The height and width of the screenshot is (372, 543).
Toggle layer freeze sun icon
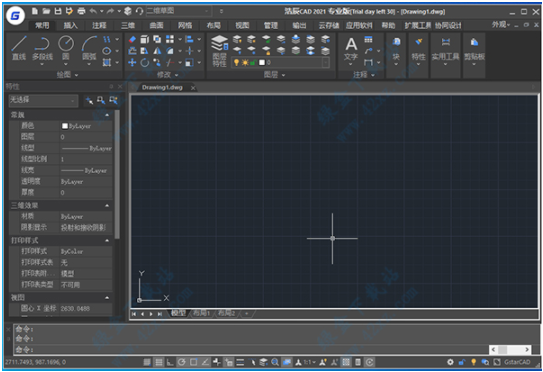[245, 62]
